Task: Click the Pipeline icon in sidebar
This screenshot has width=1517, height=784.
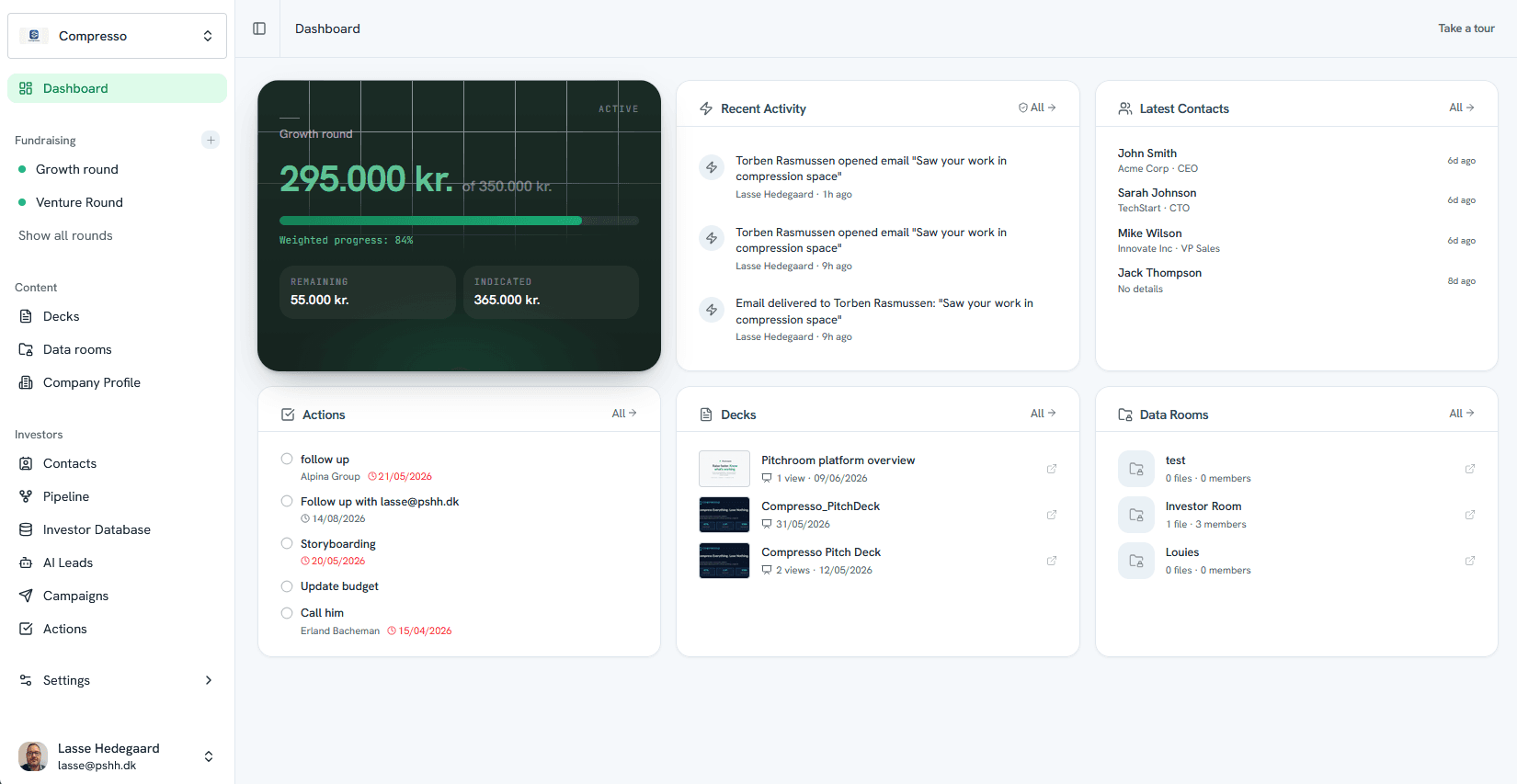Action: 26,496
